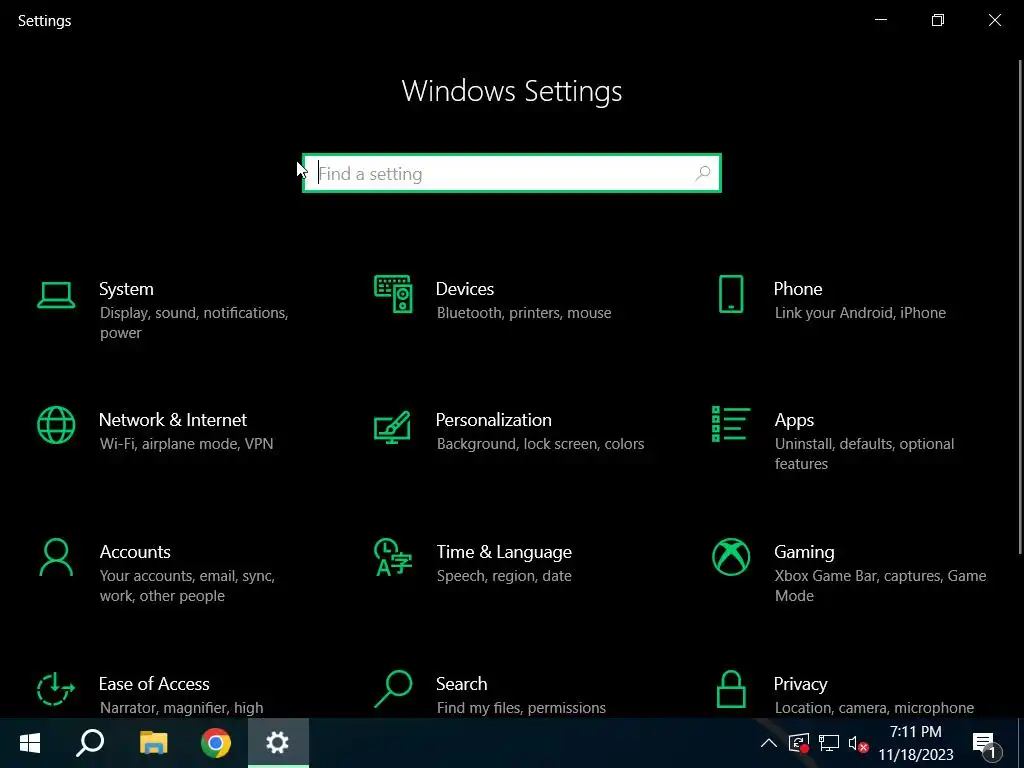Open the sync update tray icon
The width and height of the screenshot is (1024, 768).
coord(799,743)
